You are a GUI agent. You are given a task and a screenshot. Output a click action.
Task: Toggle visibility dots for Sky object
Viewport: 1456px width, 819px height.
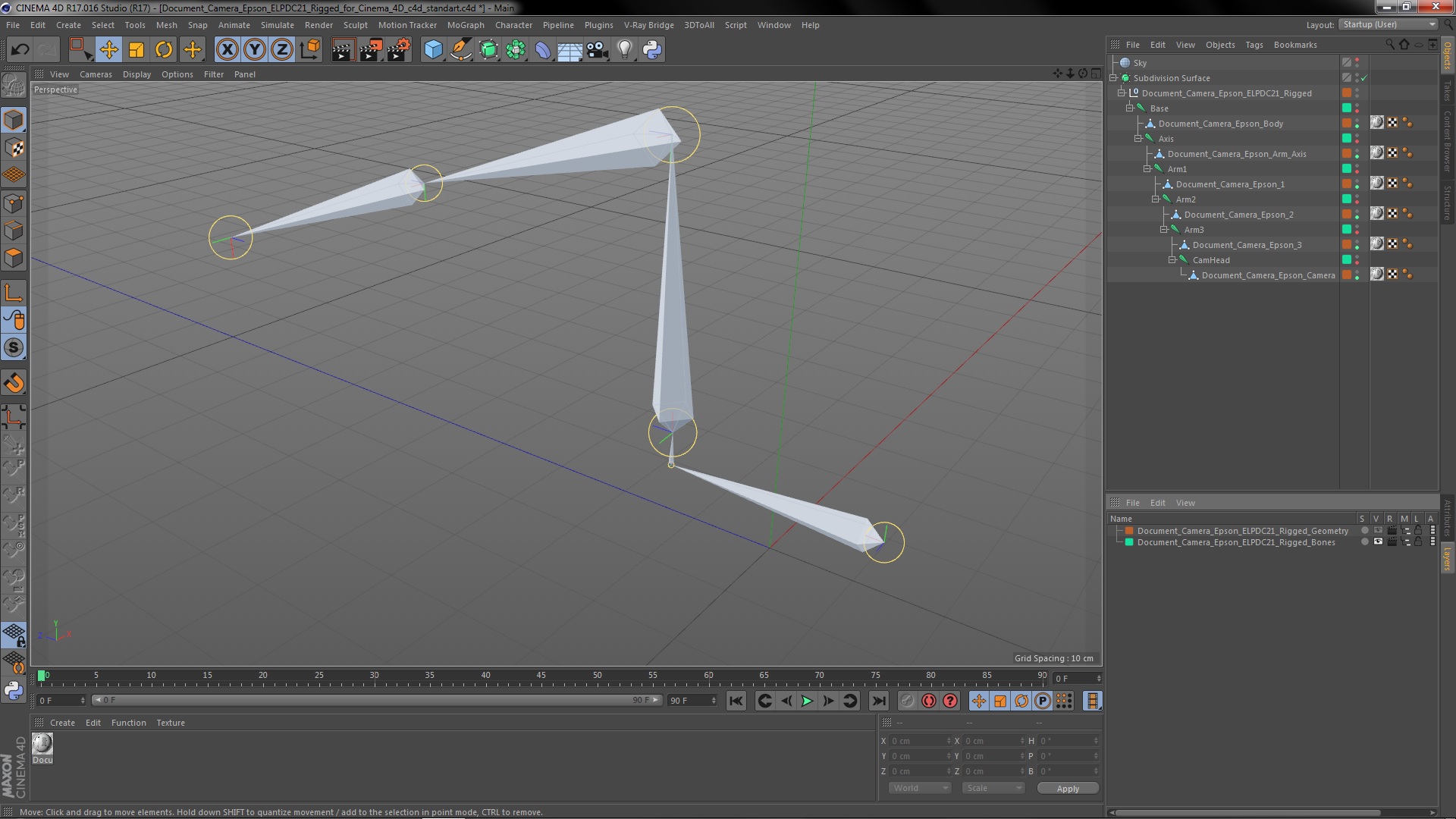1357,63
